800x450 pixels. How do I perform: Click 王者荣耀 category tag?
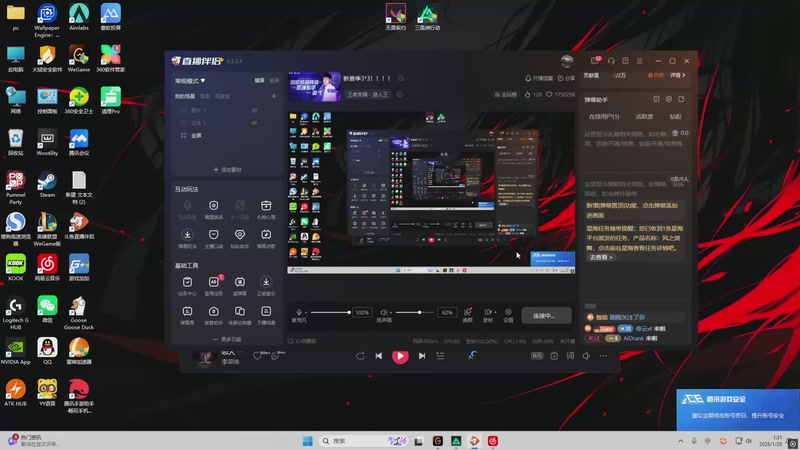click(367, 94)
